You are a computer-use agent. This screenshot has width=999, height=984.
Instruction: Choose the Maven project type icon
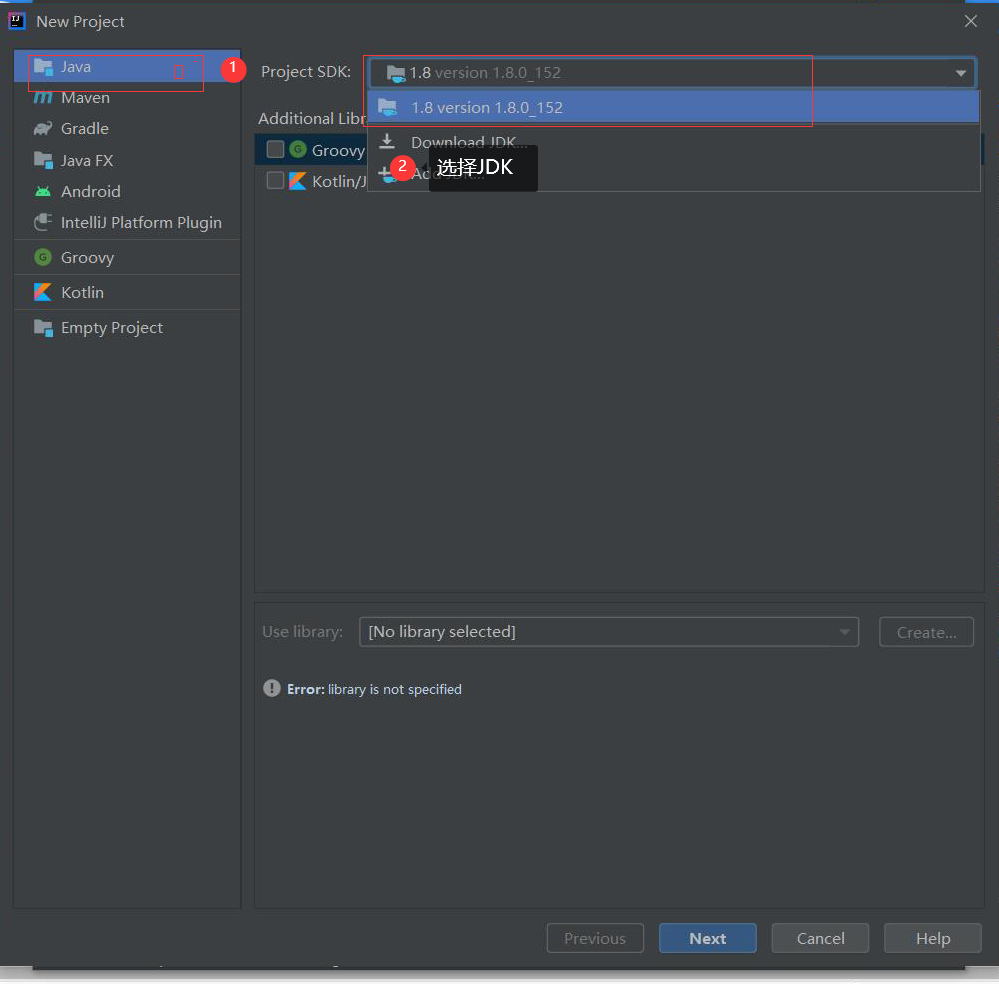(43, 98)
